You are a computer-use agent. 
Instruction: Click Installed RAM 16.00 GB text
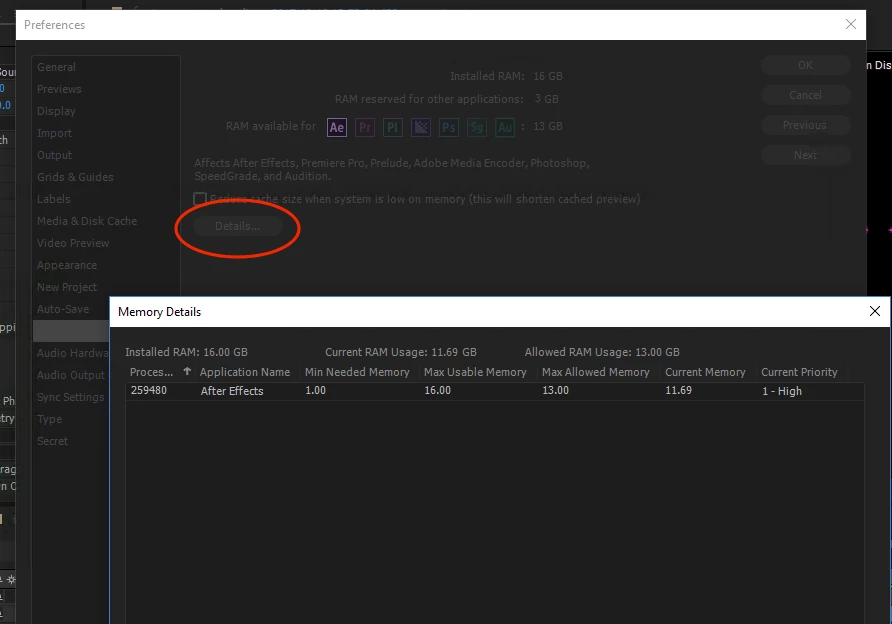(187, 352)
